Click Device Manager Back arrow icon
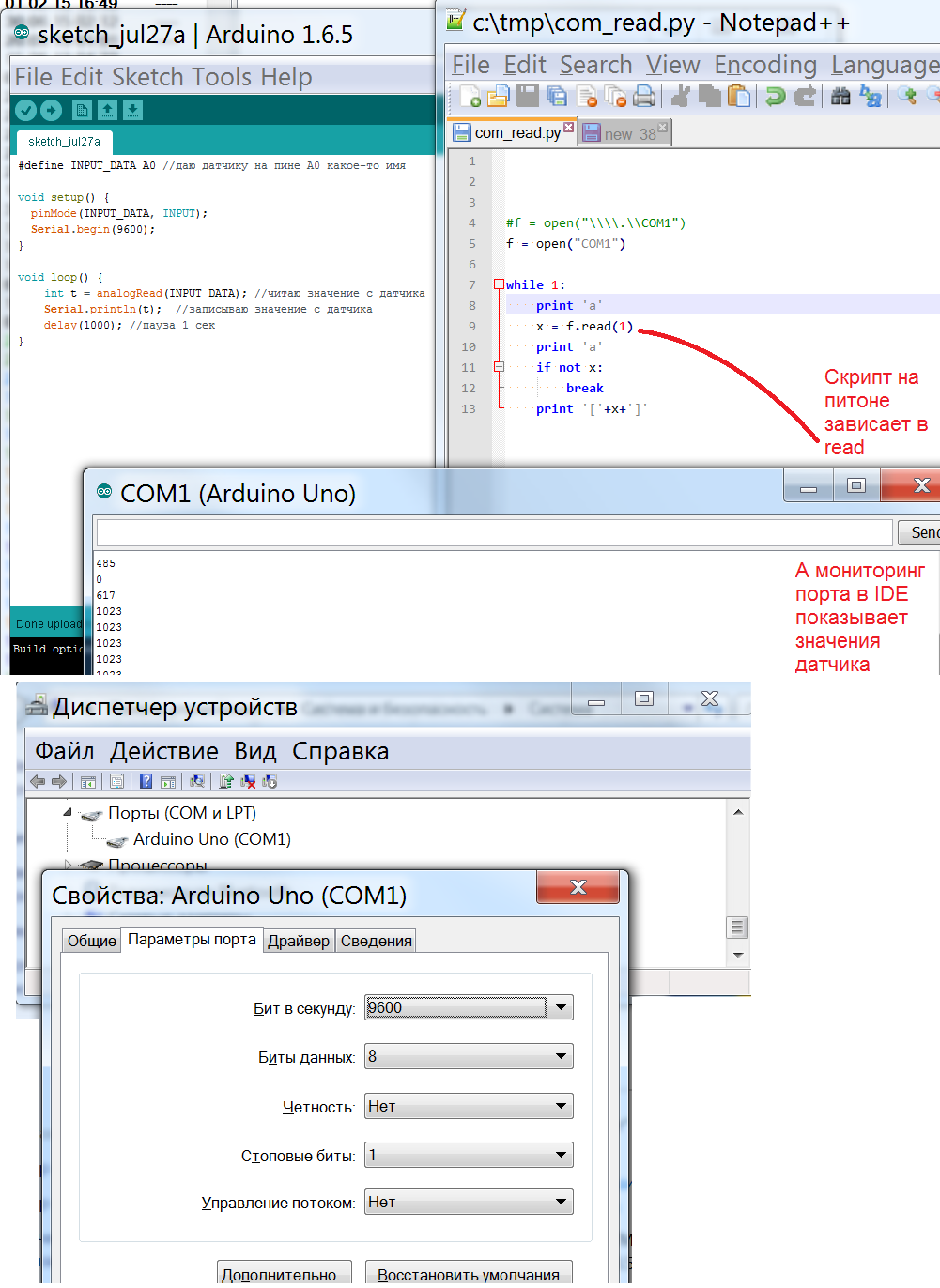 click(x=38, y=781)
